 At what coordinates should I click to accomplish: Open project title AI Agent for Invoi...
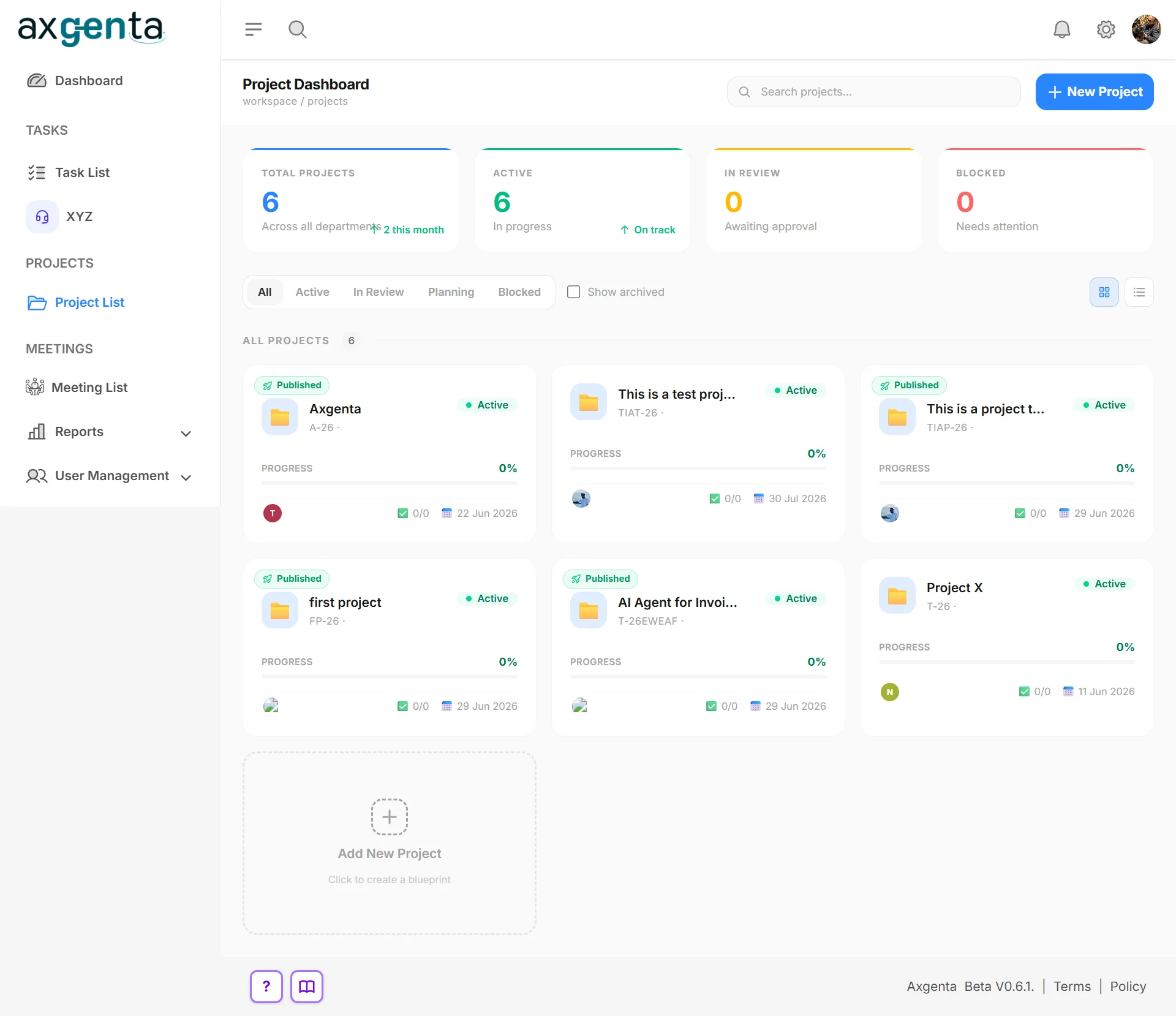677,603
